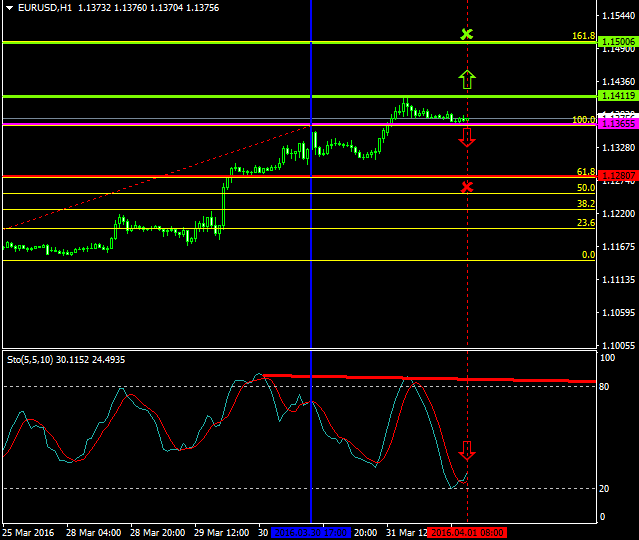The height and width of the screenshot is (540, 639).
Task: Click the magenta 1.13655 price label
Action: tap(617, 124)
